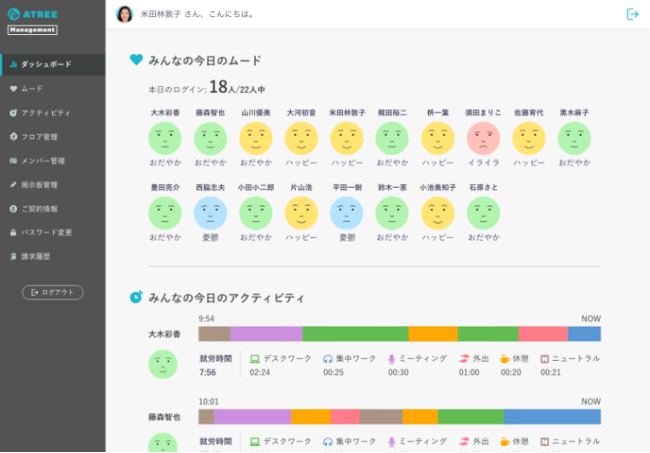Click the green segment in 大木彩香's activity bar

[x=355, y=334]
